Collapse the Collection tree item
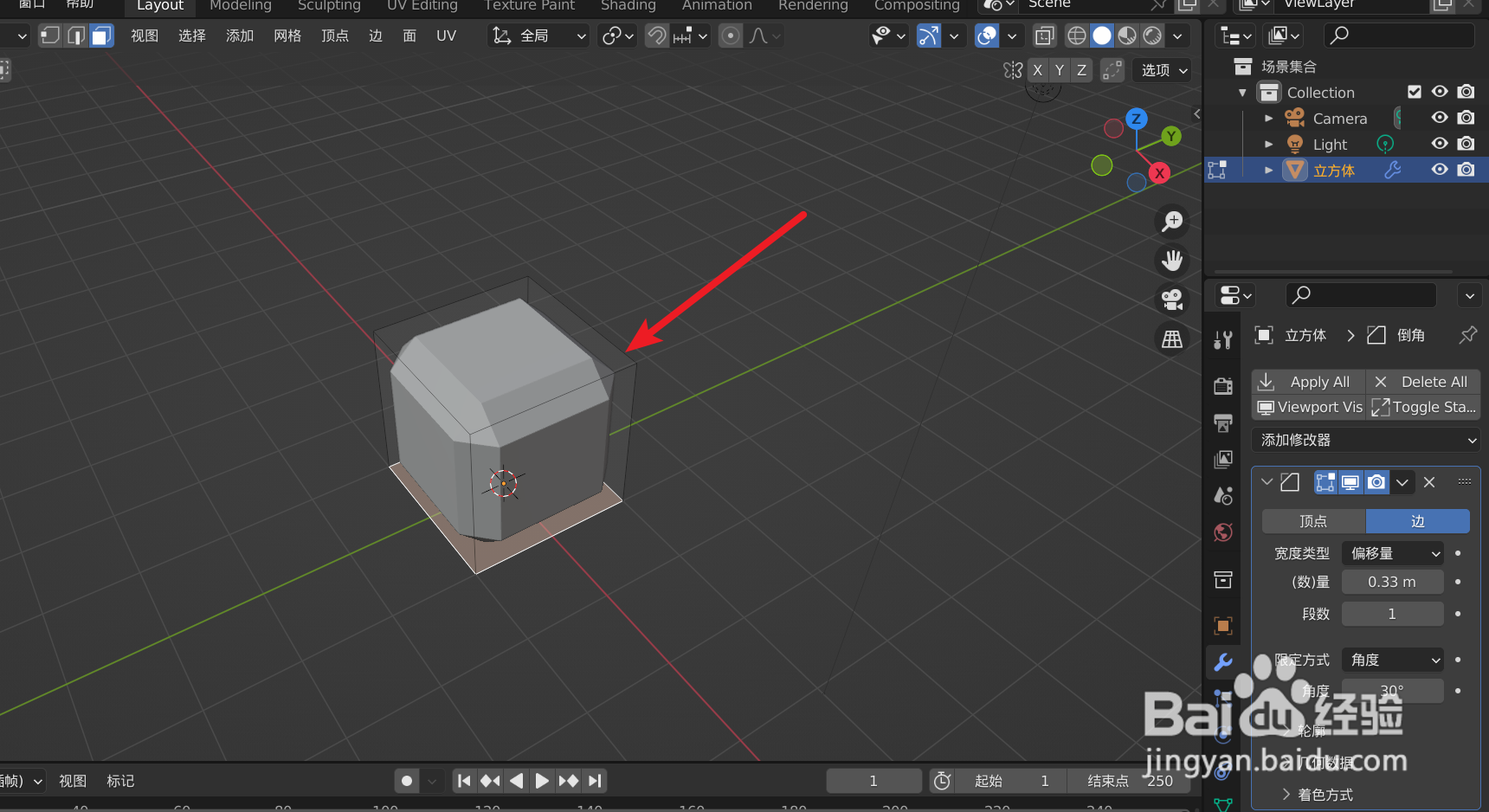 tap(1243, 93)
